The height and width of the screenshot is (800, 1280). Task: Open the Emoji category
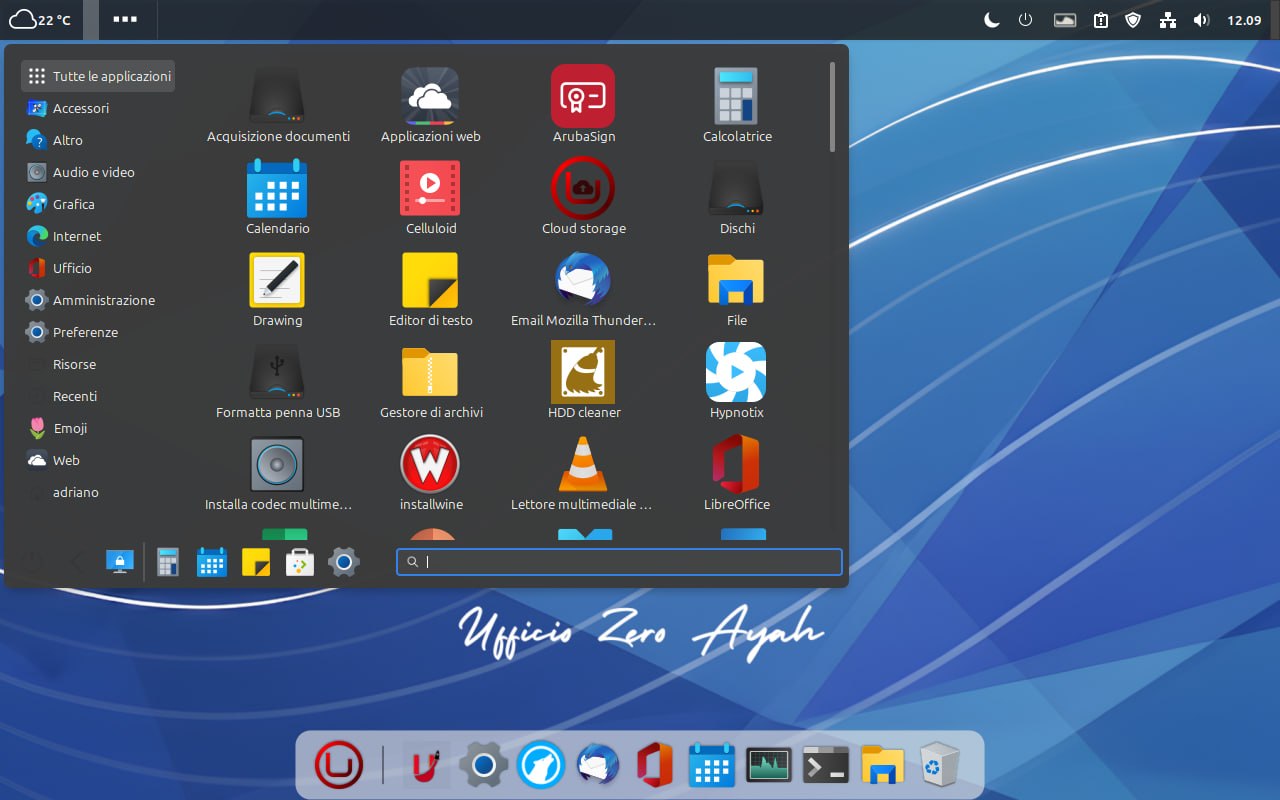pyautogui.click(x=98, y=428)
